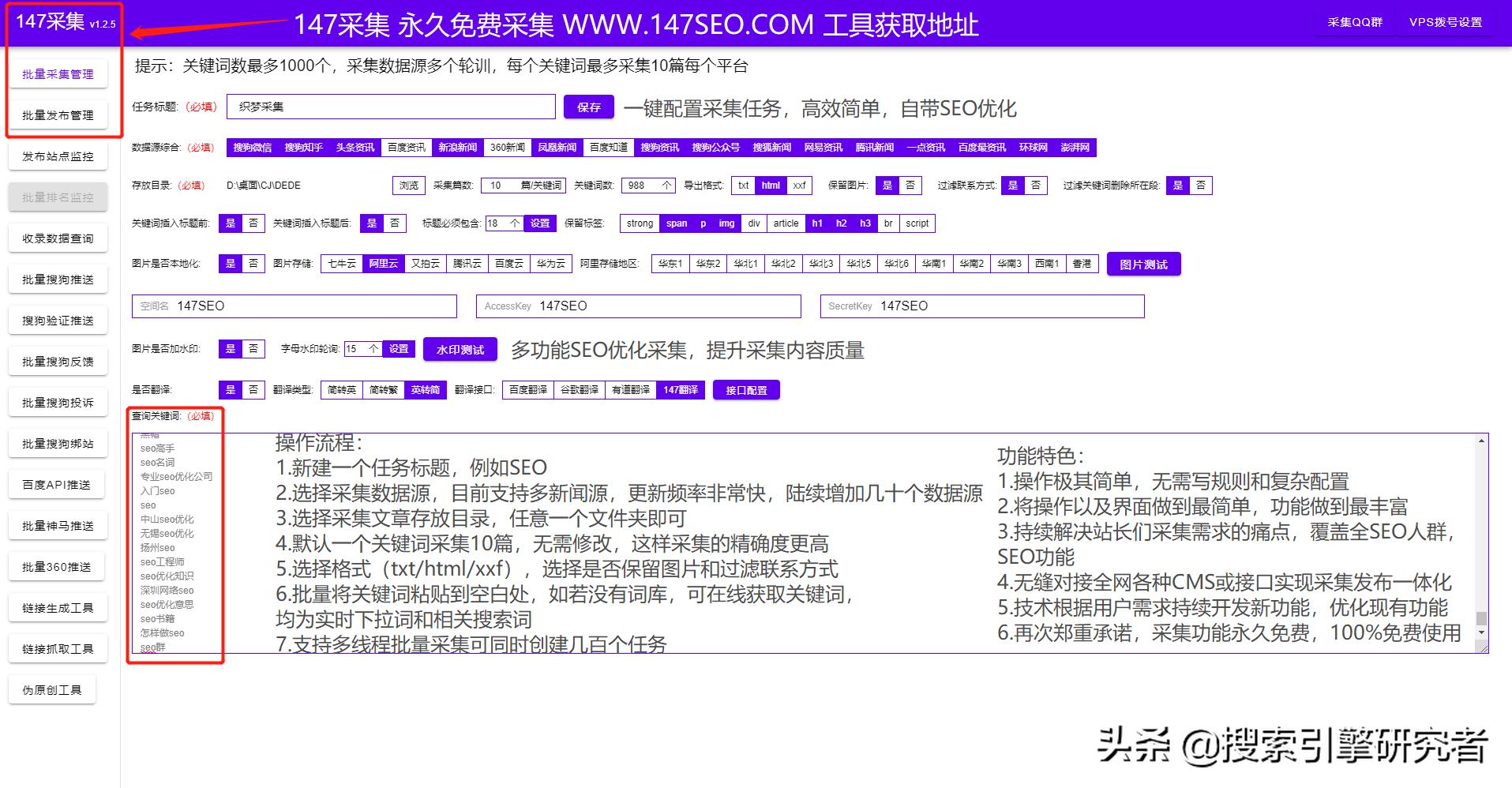Viewport: 1512px width, 788px height.
Task: Select 百度API推送
Action: [57, 484]
